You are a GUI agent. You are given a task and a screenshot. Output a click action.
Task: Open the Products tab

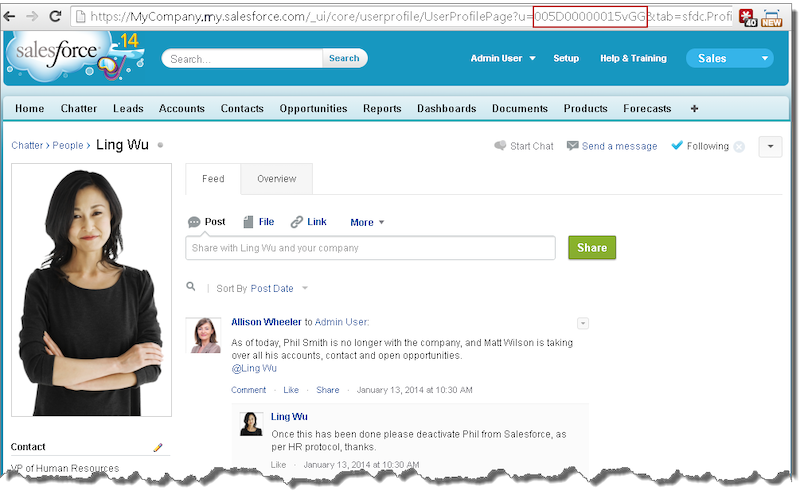(x=585, y=109)
